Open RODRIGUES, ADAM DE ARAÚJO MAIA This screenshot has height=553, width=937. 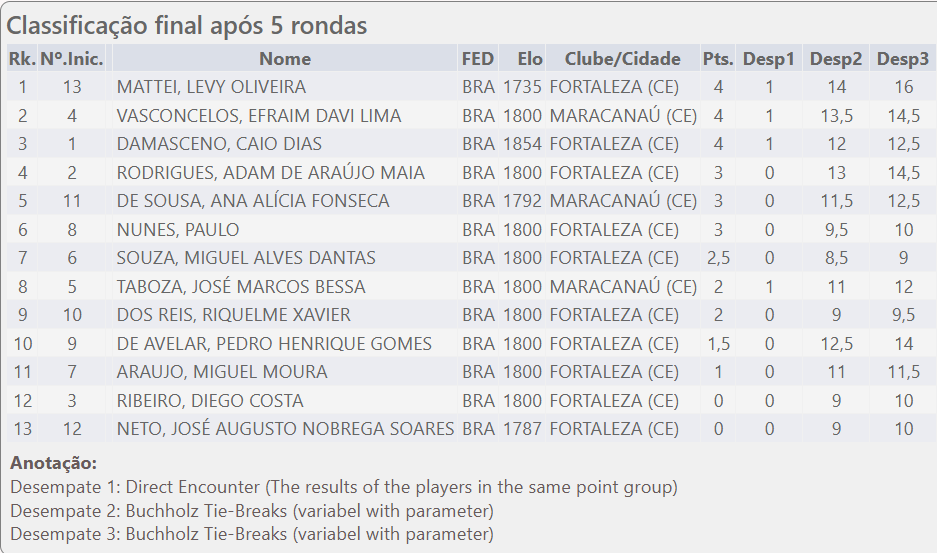(271, 173)
